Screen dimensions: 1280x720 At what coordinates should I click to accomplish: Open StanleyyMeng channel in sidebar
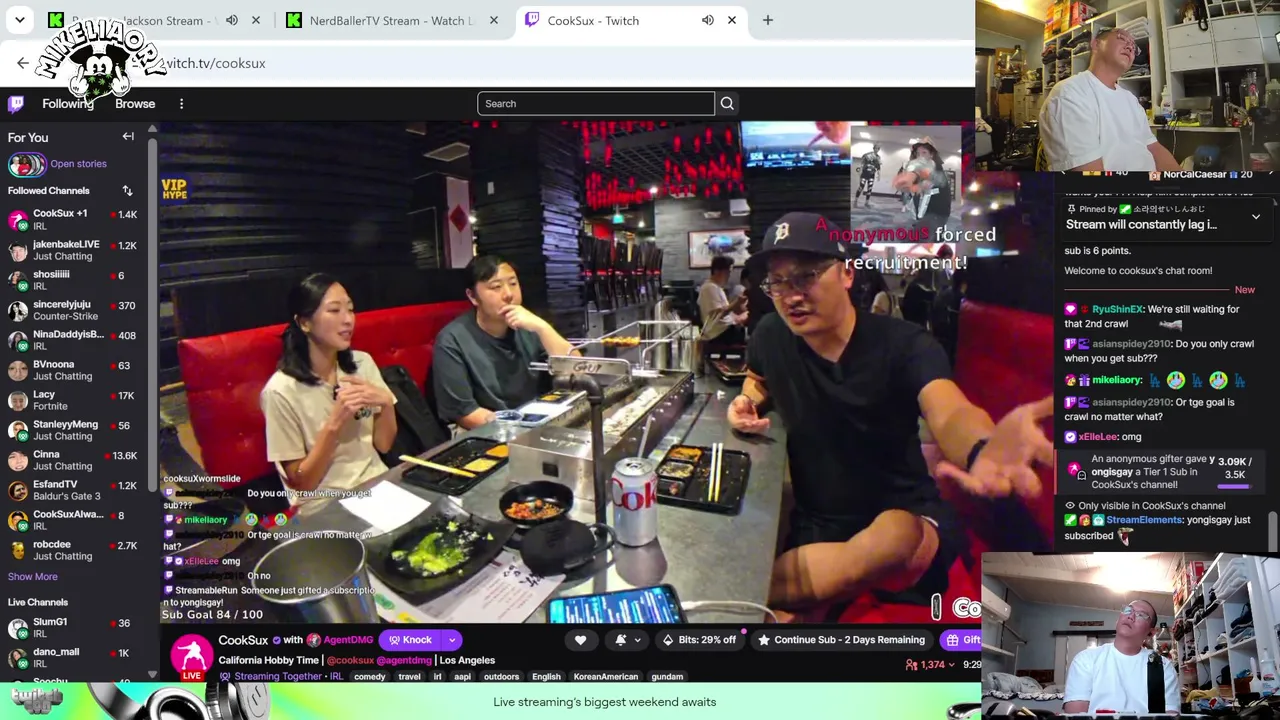pyautogui.click(x=75, y=430)
